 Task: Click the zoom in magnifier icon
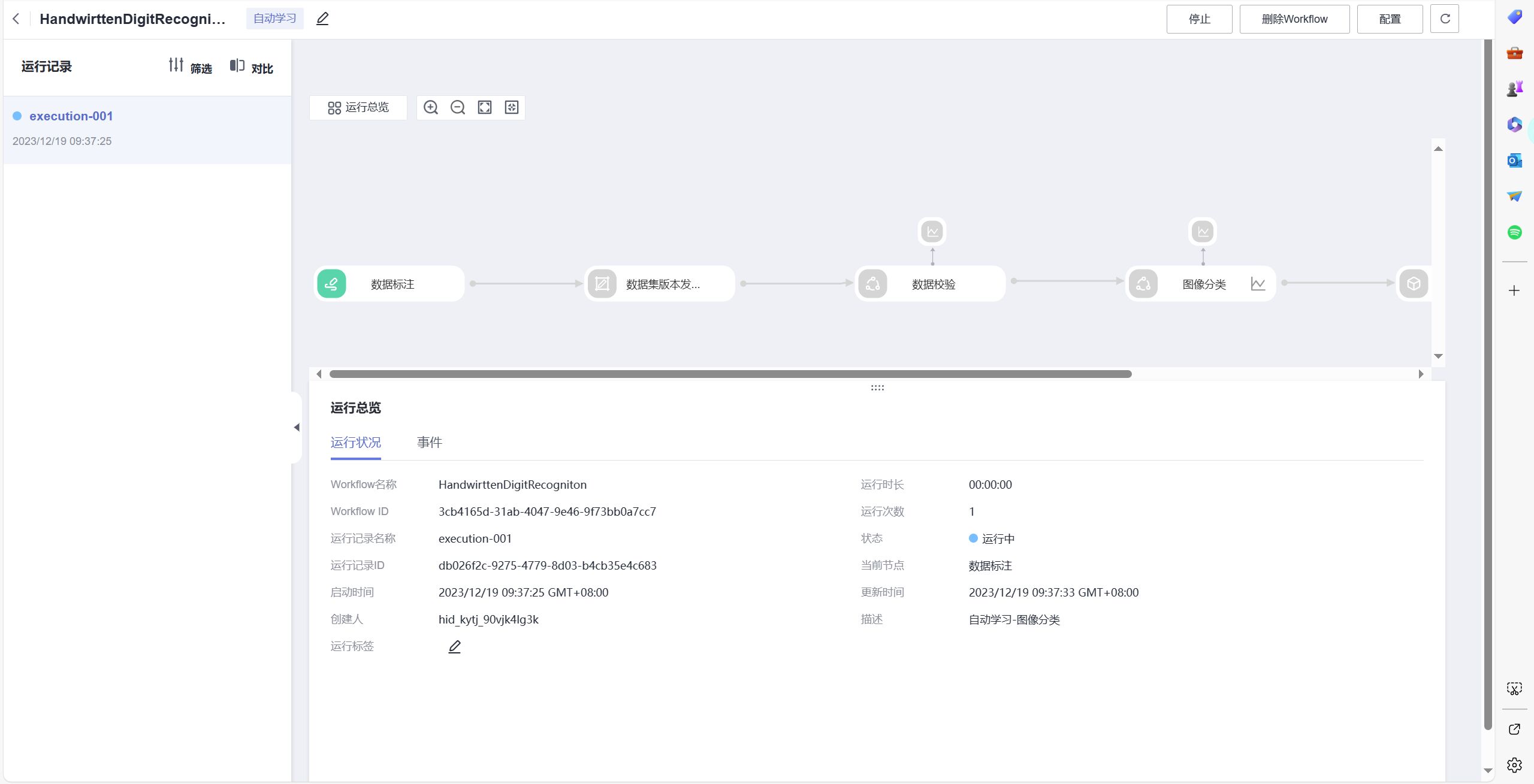[430, 107]
